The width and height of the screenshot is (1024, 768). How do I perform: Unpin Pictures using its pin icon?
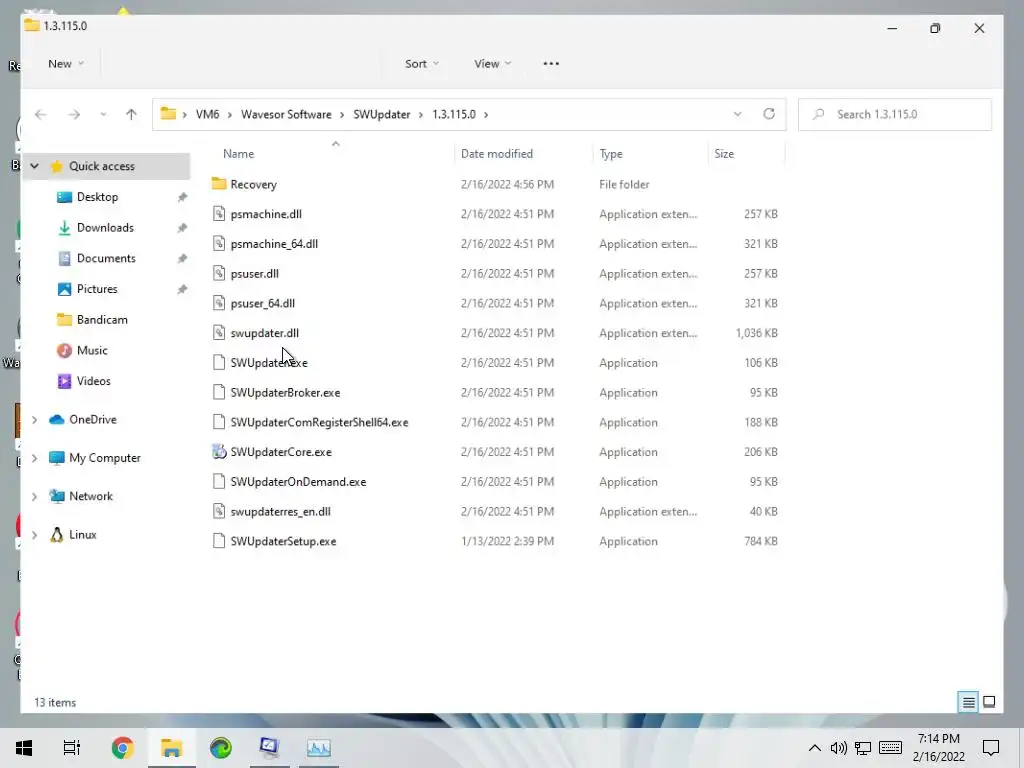point(182,289)
